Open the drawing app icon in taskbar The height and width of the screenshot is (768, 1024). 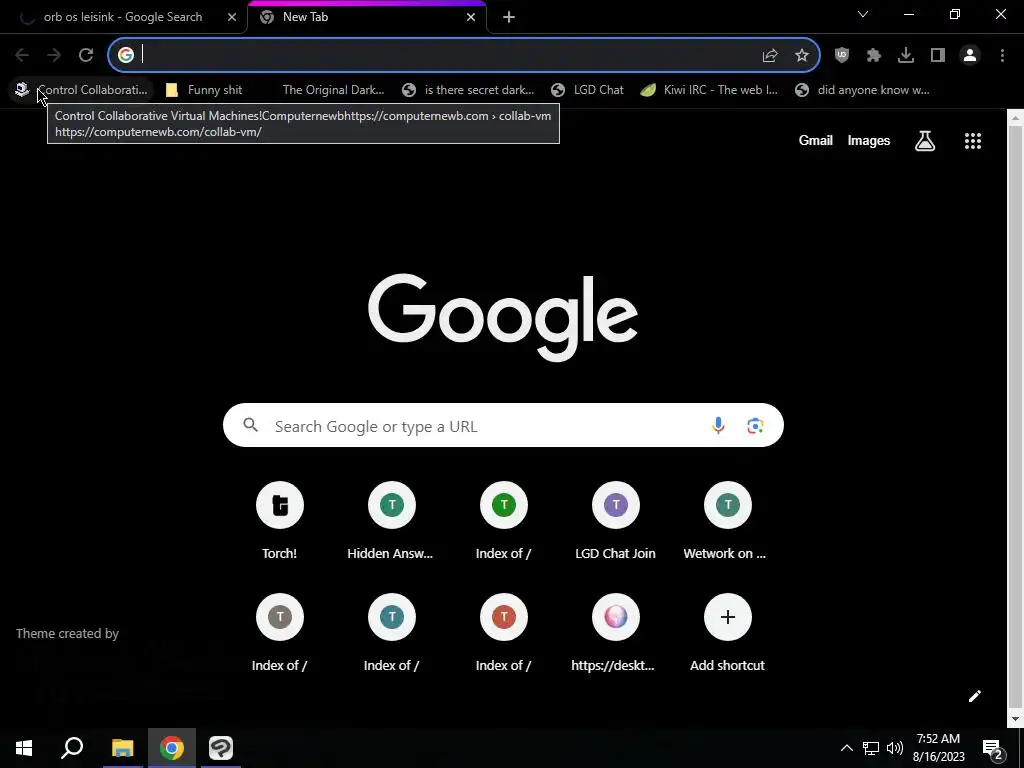coord(221,748)
